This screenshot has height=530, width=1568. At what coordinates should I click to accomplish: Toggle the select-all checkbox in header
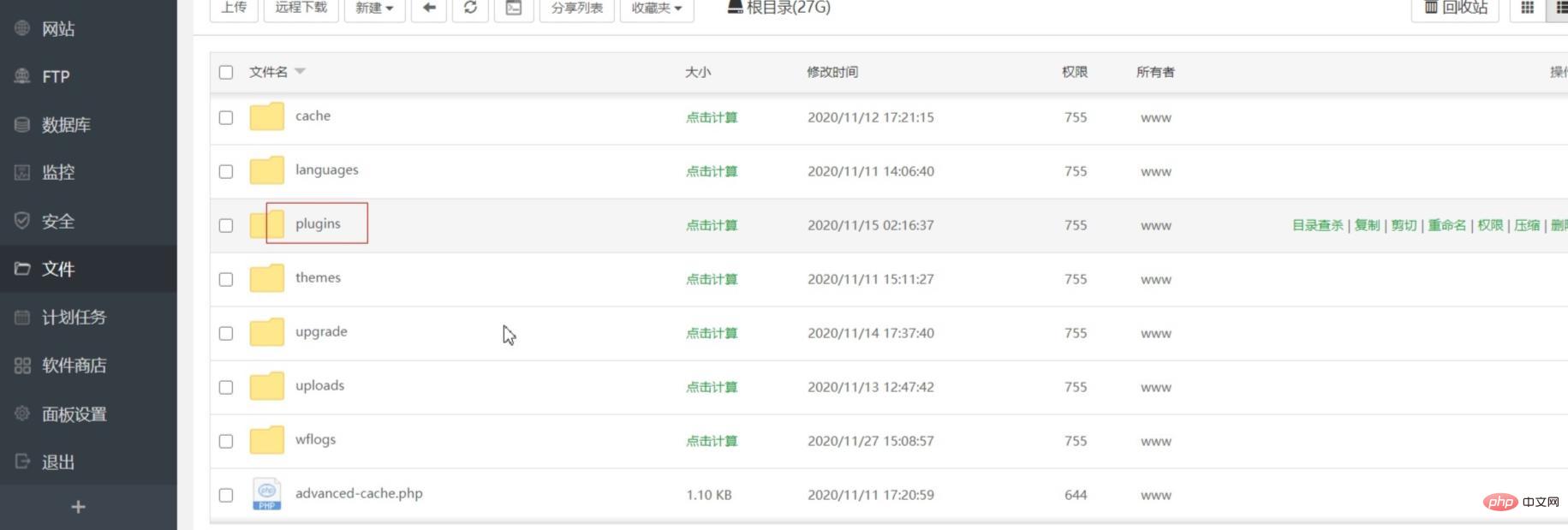226,72
